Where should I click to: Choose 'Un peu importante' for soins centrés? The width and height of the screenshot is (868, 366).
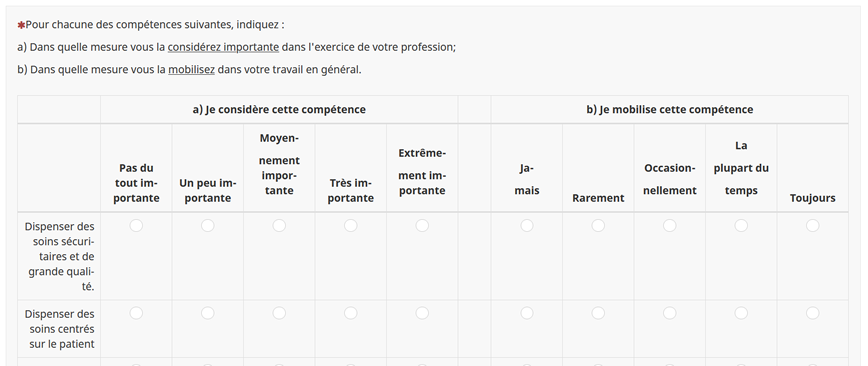208,313
